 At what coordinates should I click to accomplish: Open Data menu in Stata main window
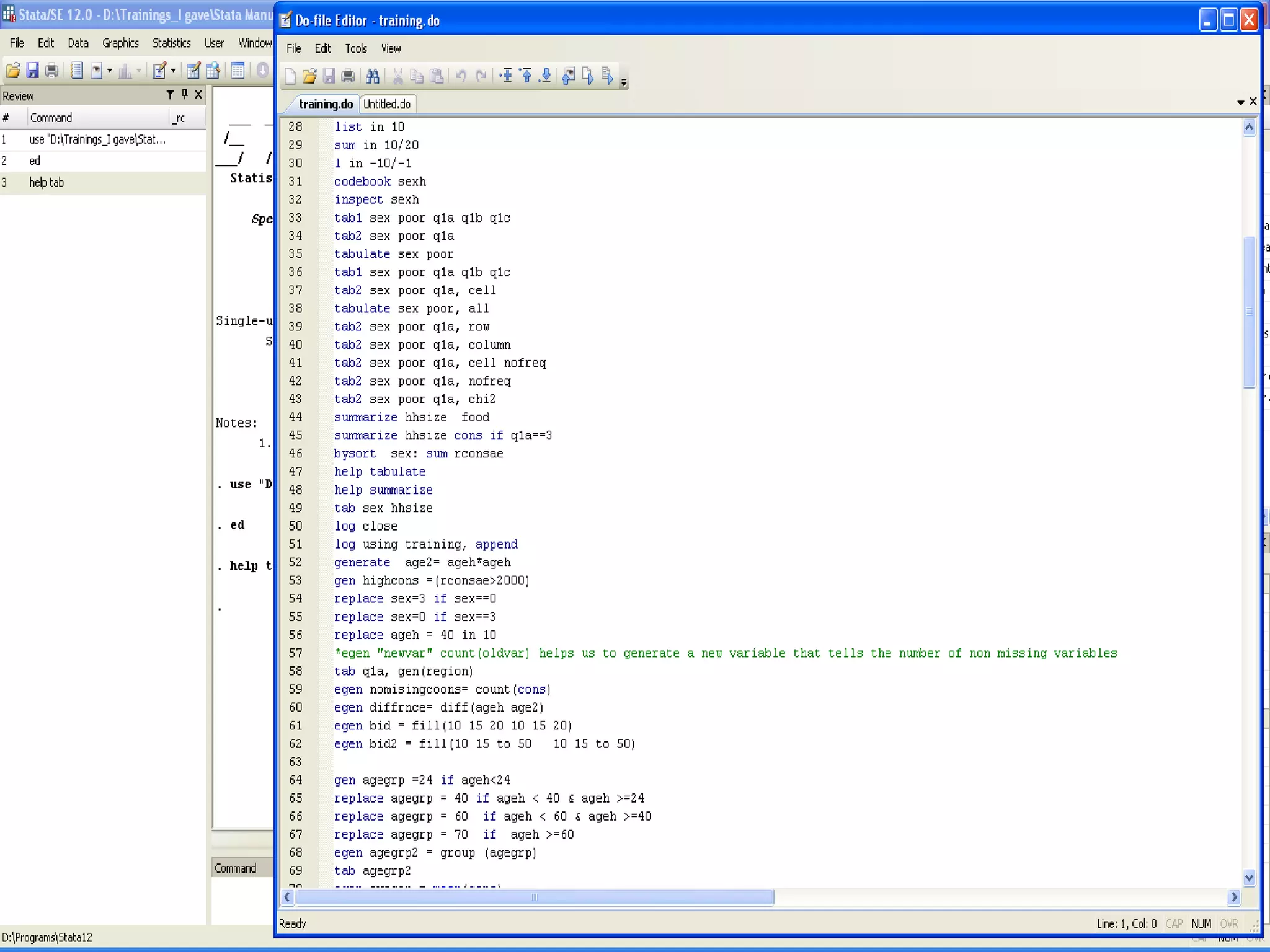78,43
